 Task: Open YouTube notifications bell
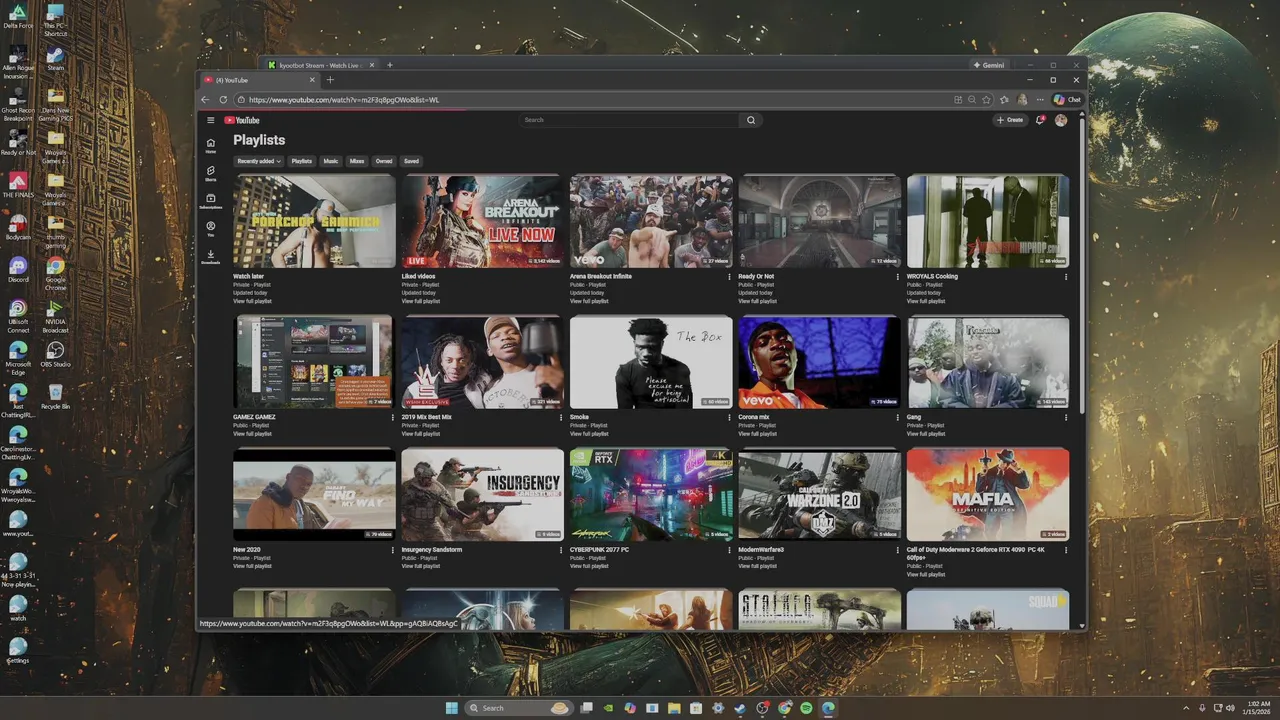coord(1040,120)
